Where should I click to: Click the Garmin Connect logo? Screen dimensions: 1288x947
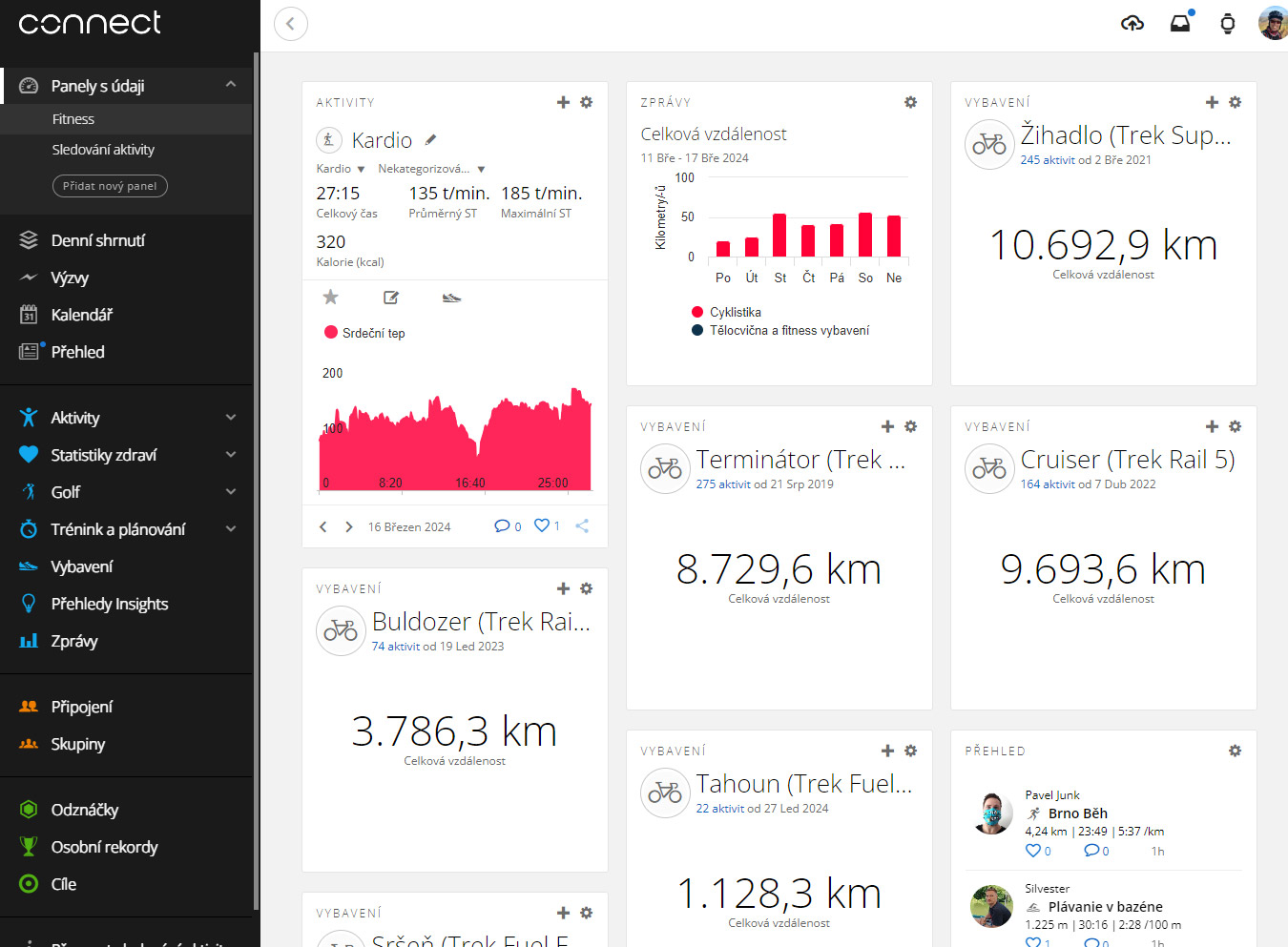(x=90, y=23)
